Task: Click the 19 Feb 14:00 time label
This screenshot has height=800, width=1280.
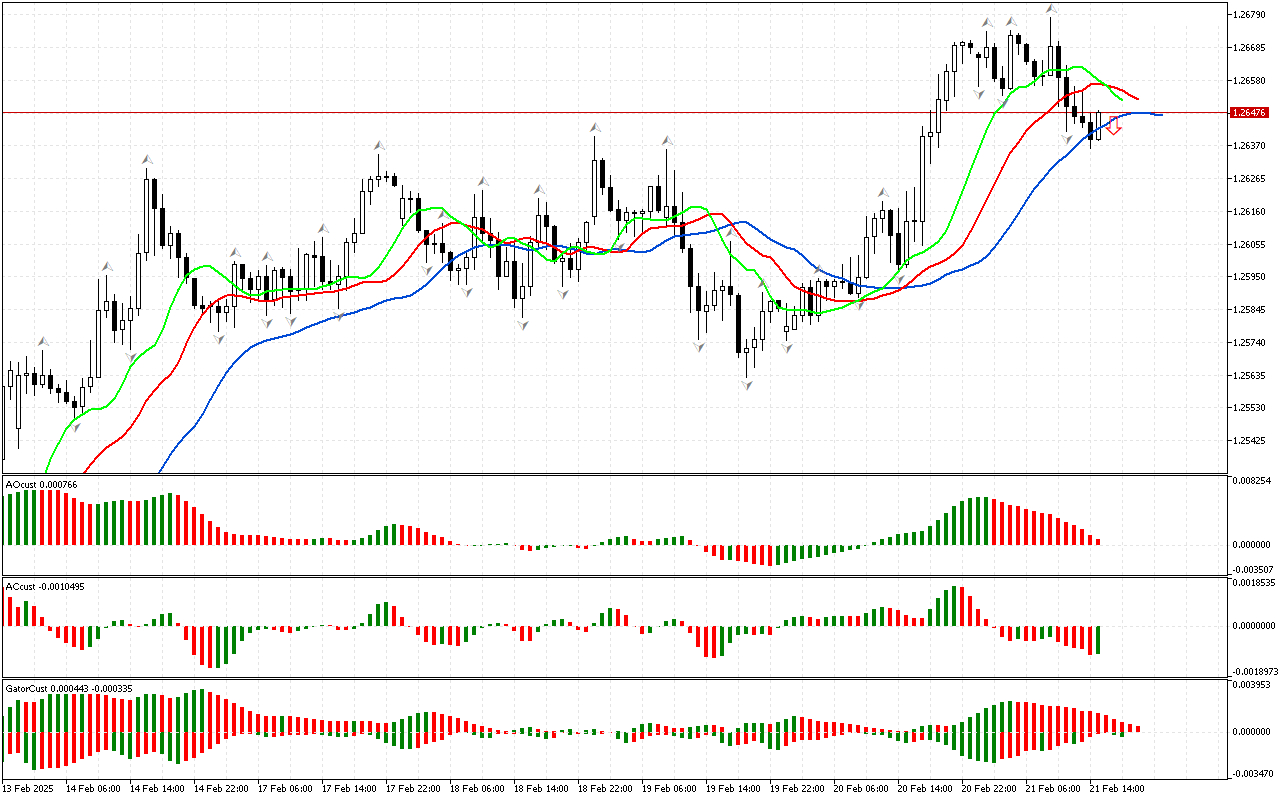Action: point(733,789)
